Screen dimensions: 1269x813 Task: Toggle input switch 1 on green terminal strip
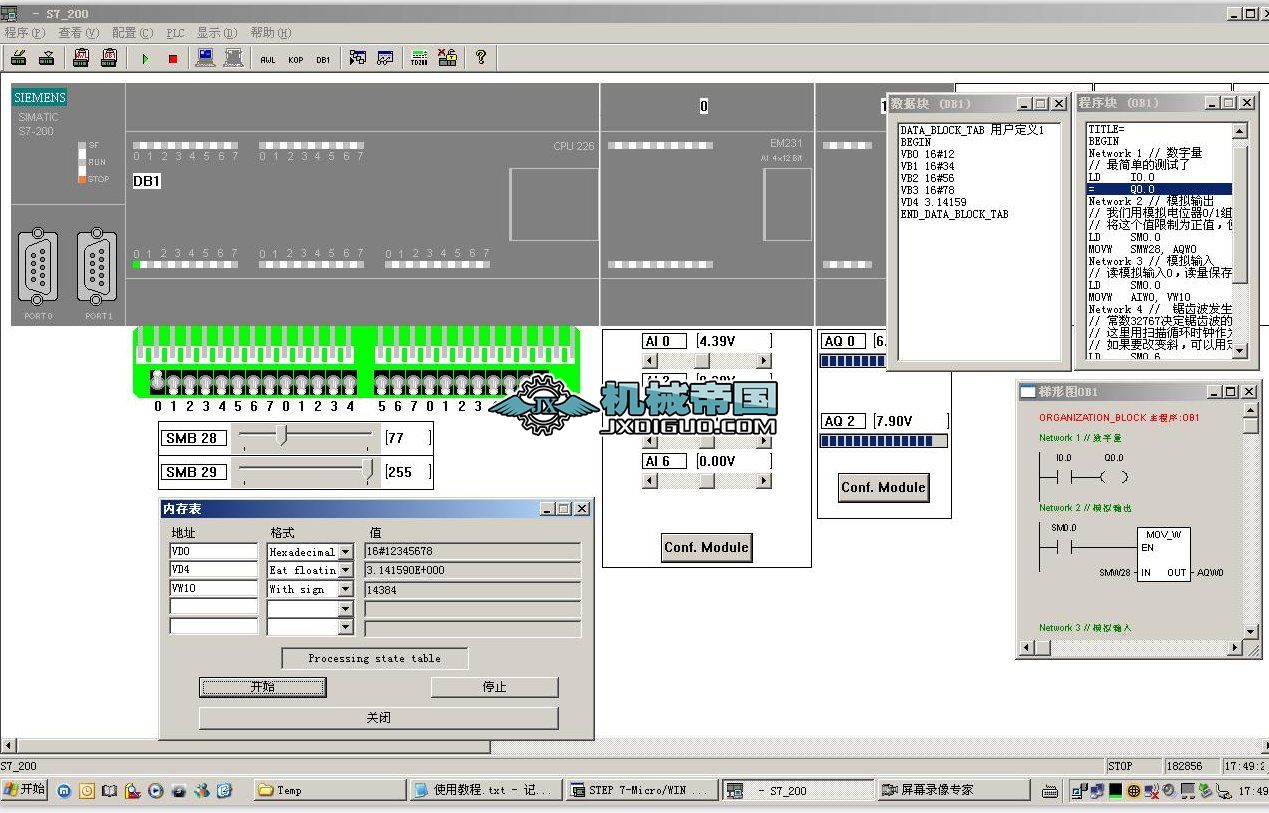pyautogui.click(x=173, y=383)
